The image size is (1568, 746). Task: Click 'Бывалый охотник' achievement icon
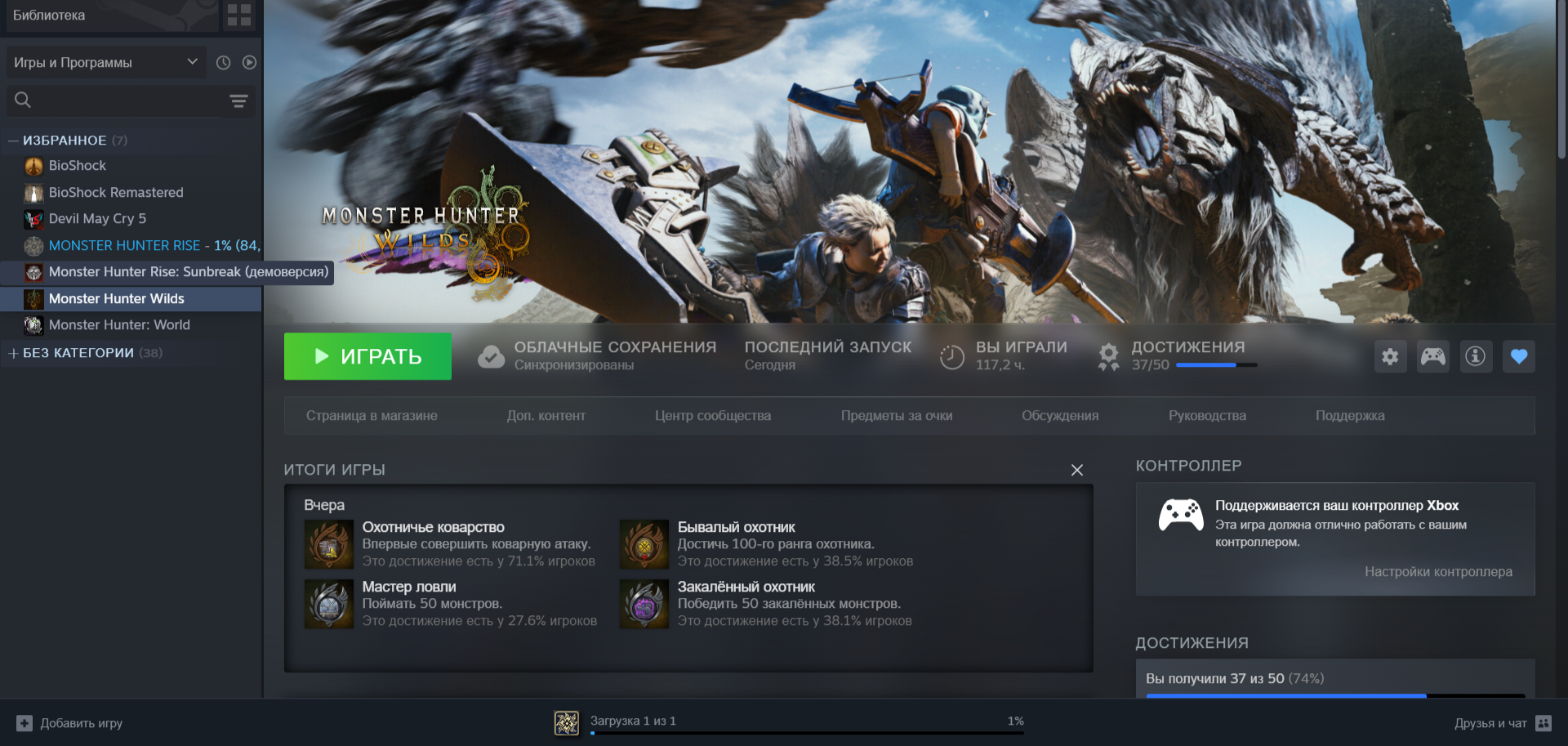[x=644, y=544]
